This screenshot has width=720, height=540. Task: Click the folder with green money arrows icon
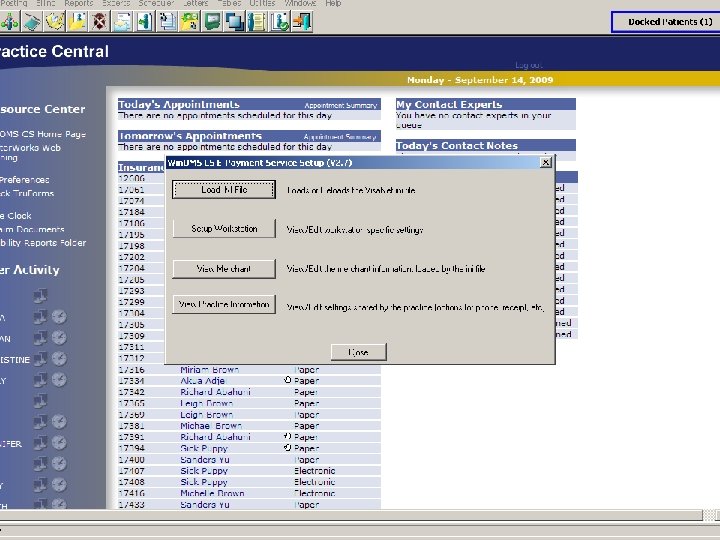coord(190,22)
